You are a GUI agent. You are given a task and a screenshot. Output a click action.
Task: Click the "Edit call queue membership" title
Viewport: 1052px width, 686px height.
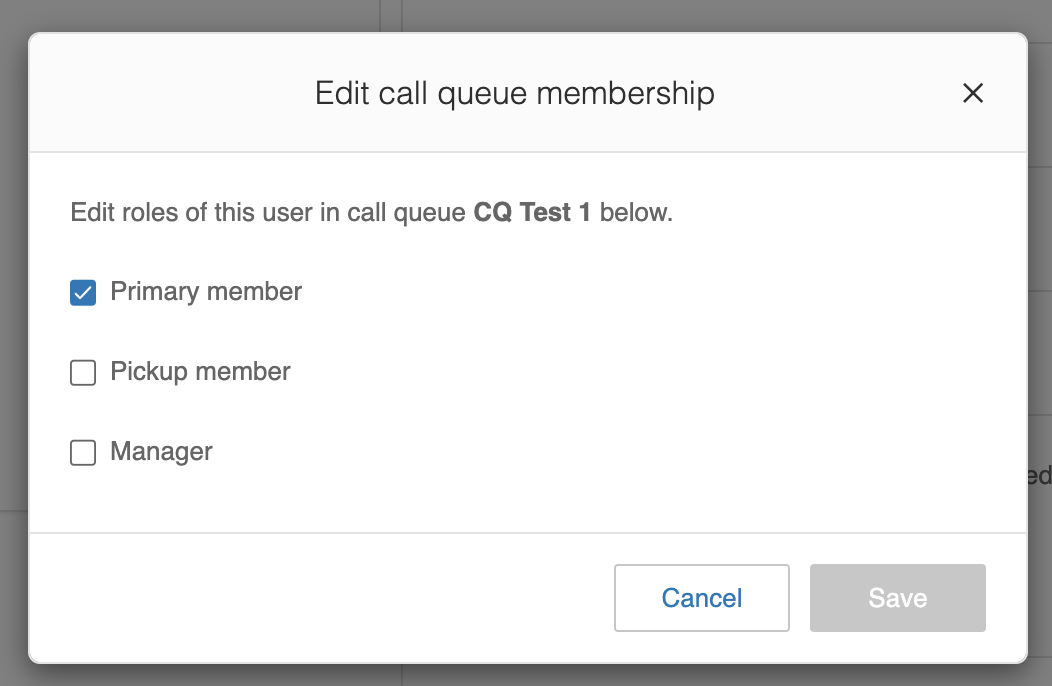pos(514,93)
